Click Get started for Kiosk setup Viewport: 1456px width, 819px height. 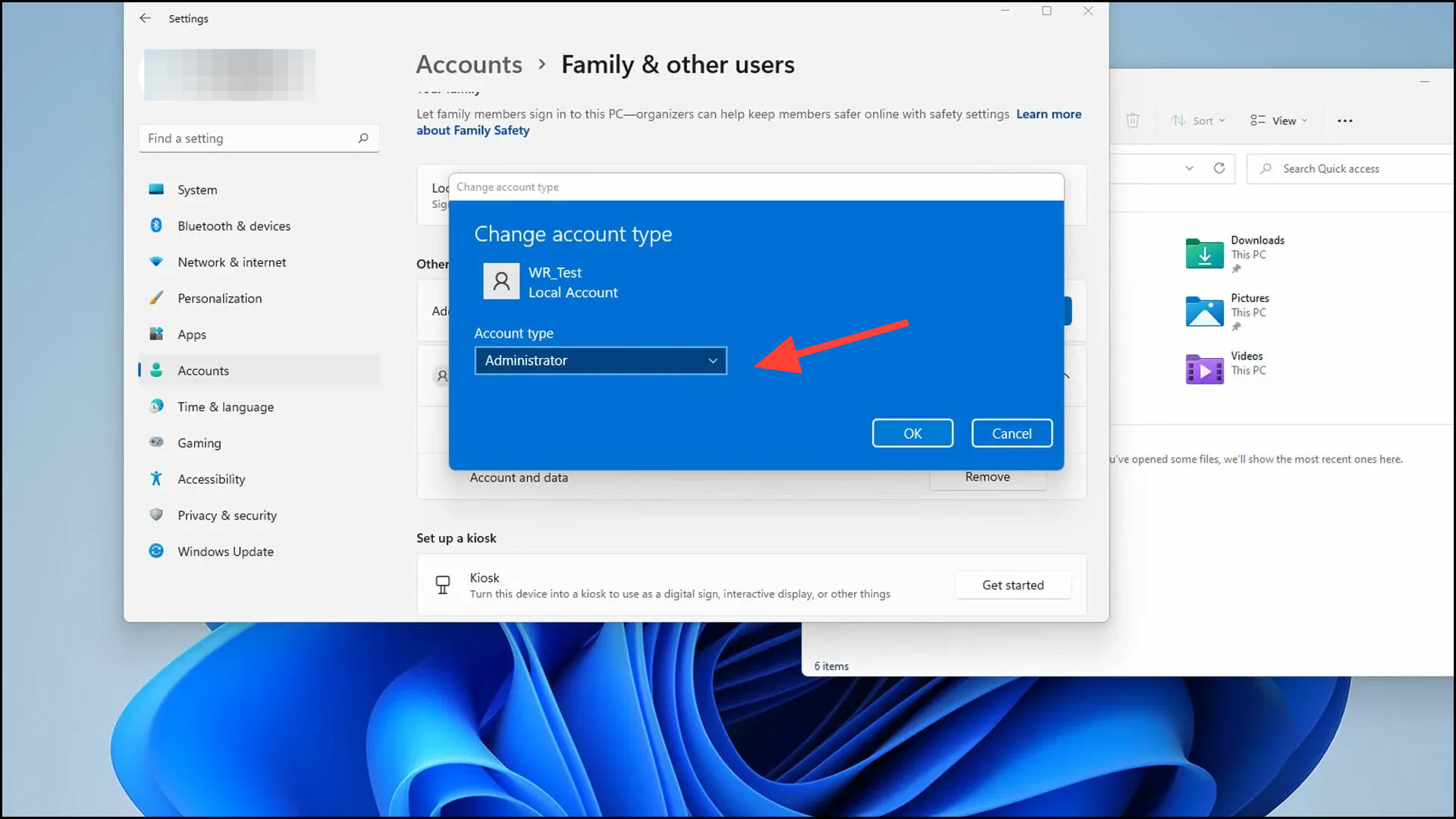coord(1012,585)
